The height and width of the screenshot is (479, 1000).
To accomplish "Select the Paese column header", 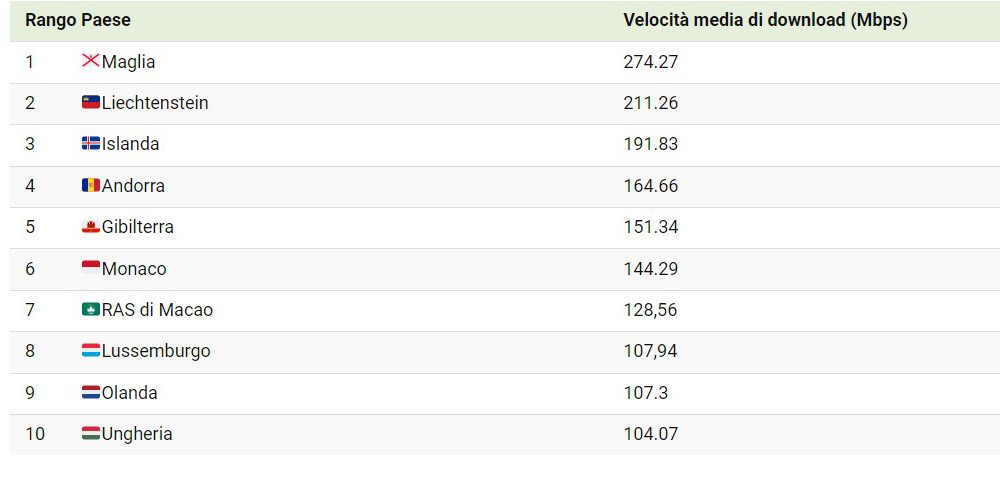I will tap(106, 20).
